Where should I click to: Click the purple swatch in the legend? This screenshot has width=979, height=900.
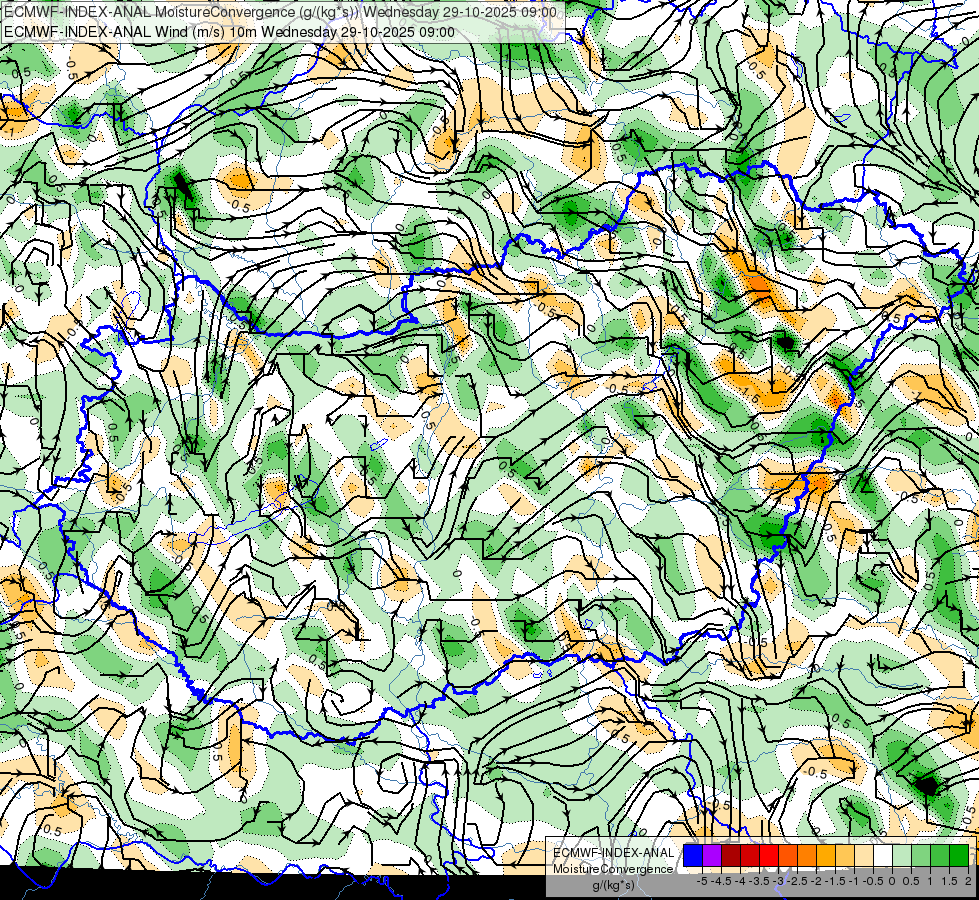click(712, 855)
